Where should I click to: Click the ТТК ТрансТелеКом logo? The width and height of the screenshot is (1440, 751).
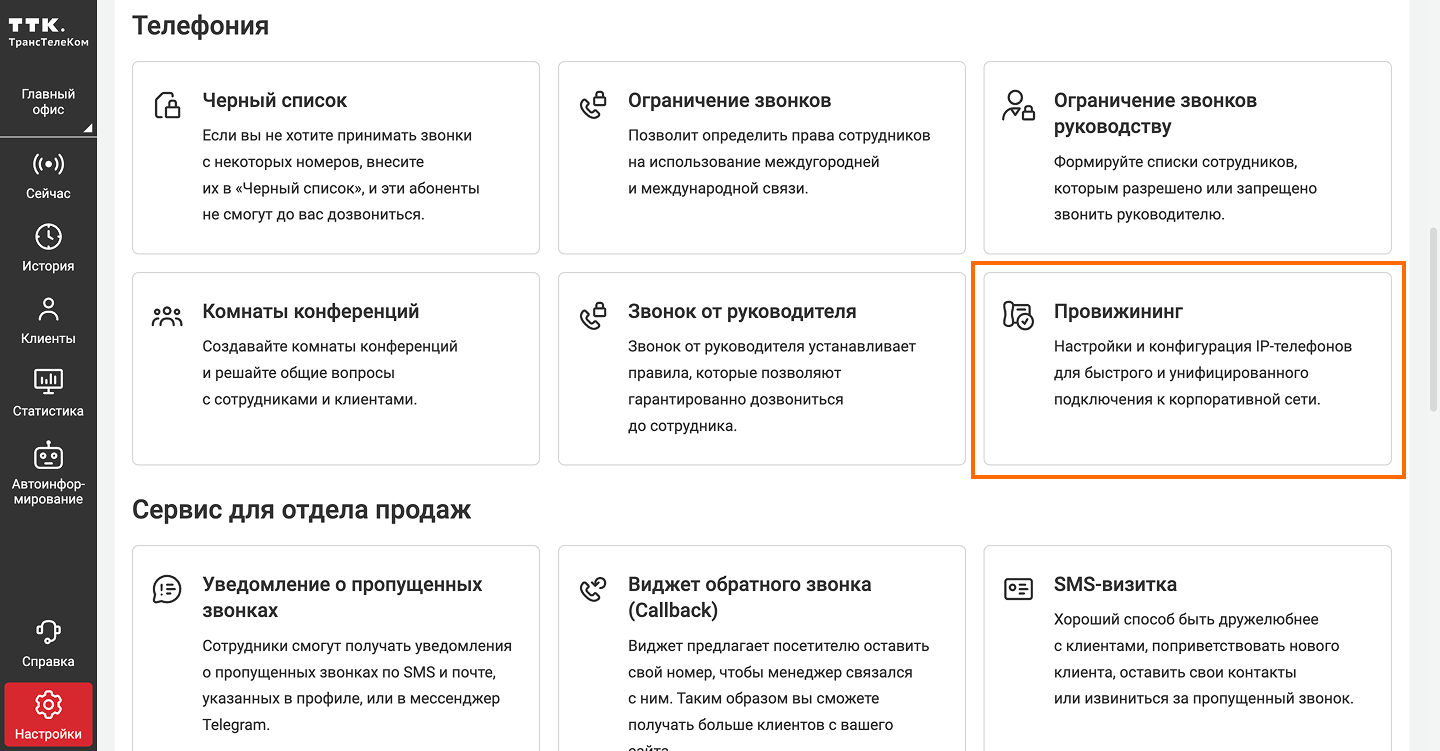(x=48, y=32)
